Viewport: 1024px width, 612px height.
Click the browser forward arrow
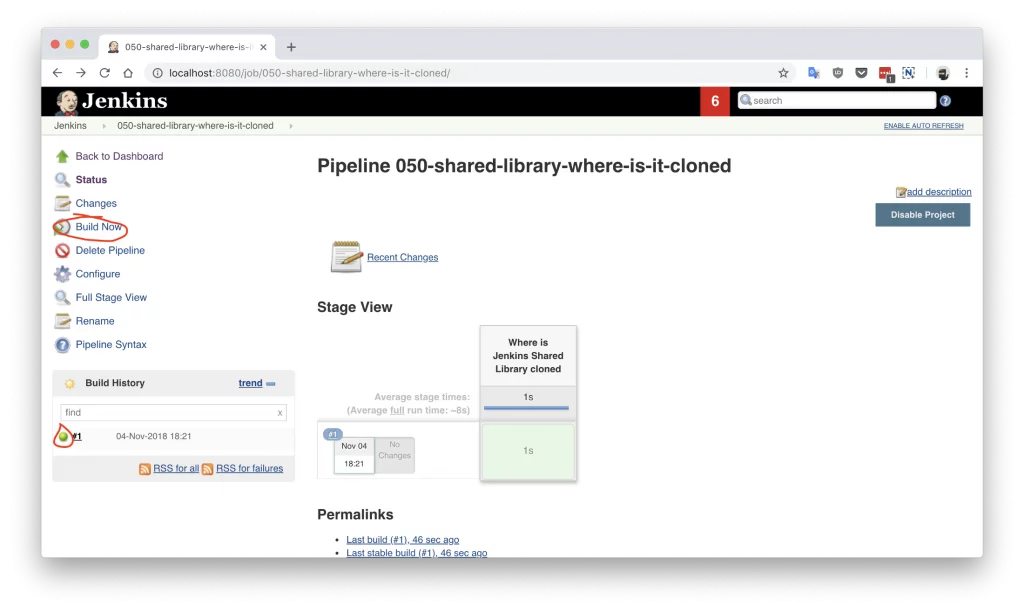(81, 73)
